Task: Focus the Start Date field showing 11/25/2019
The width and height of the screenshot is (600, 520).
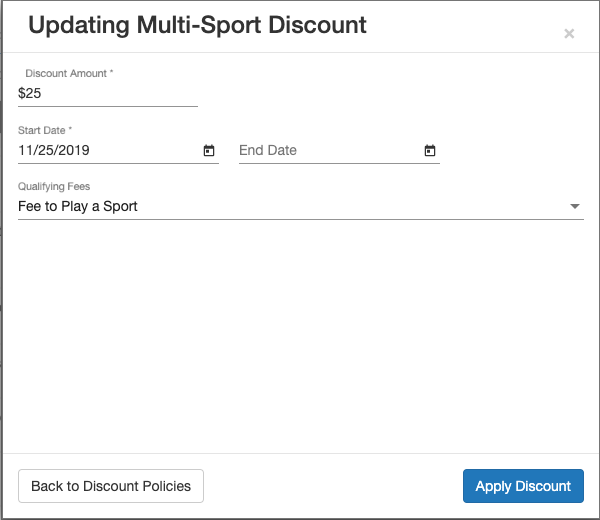Action: [100, 150]
